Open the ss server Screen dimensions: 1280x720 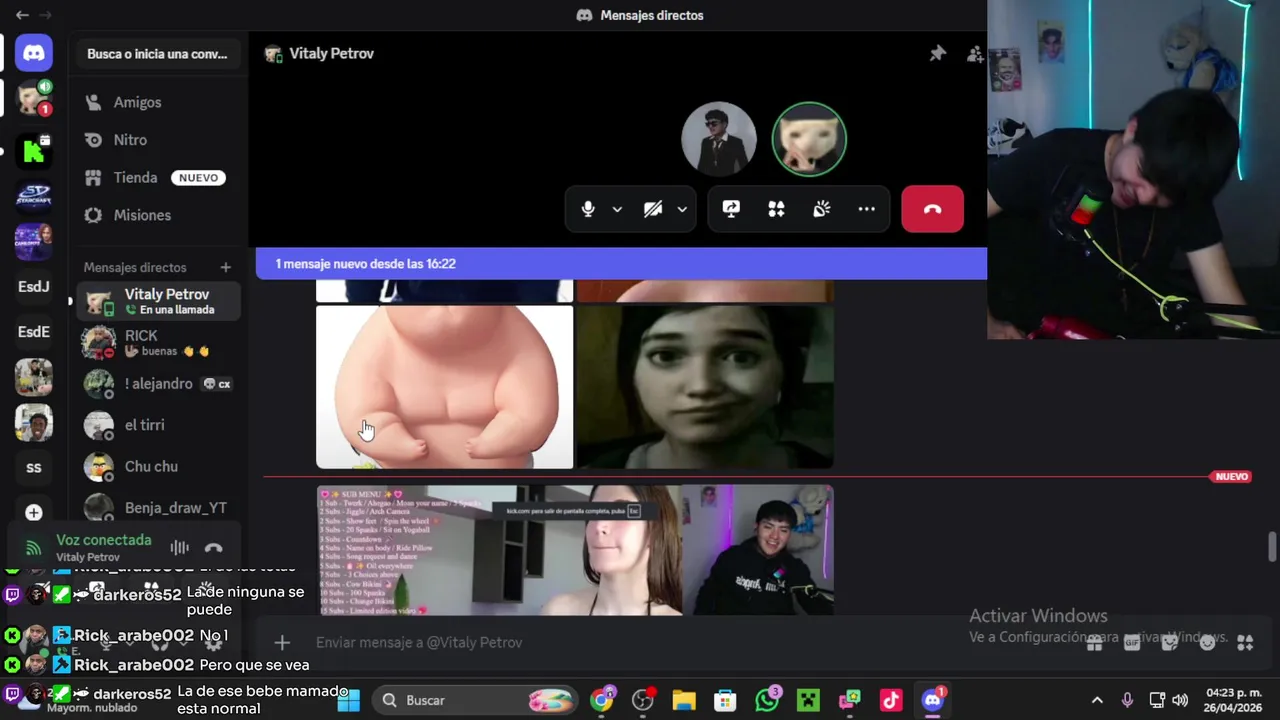click(x=34, y=468)
